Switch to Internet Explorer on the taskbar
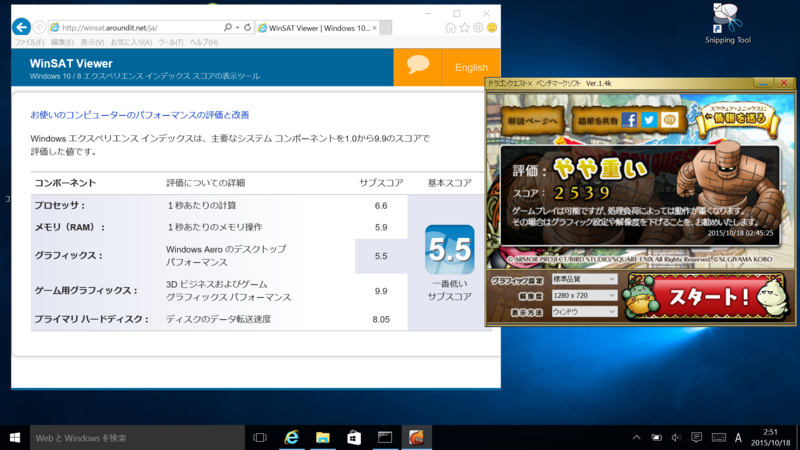Screen dimensions: 800x450 [291, 438]
